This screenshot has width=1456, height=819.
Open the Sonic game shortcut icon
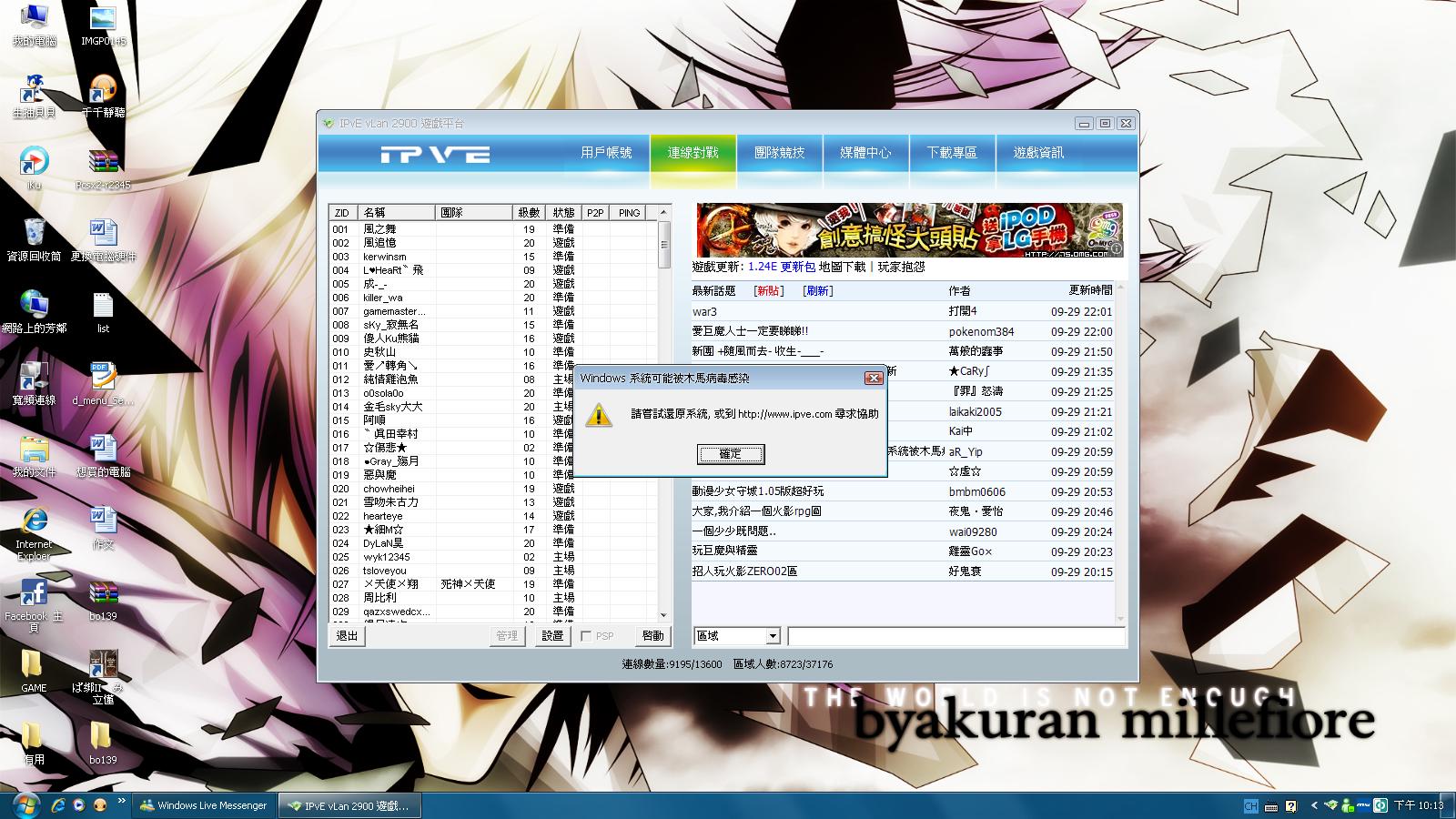[x=34, y=96]
